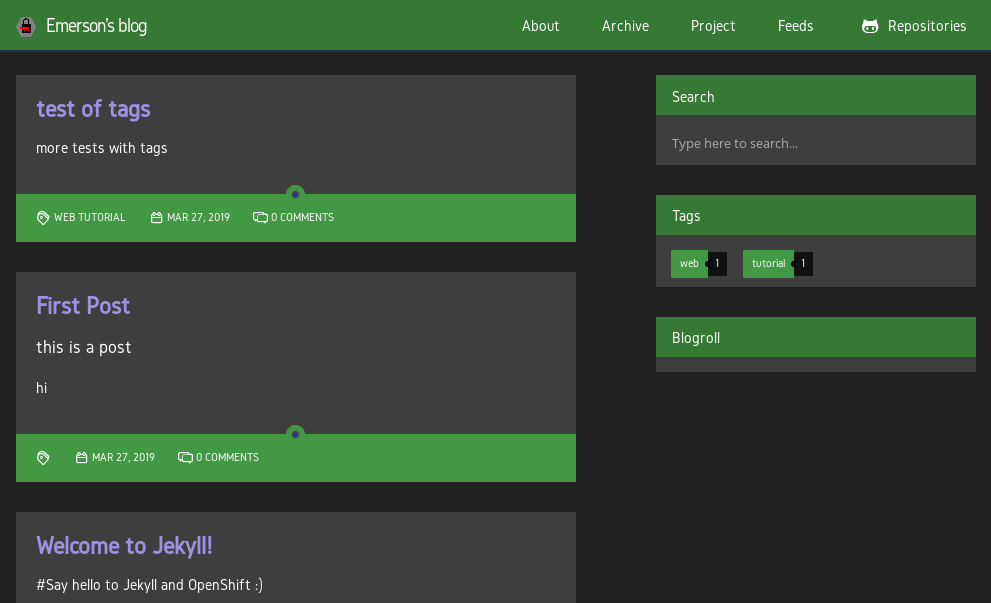Click the 'Emerson's blog' site title

pos(96,26)
